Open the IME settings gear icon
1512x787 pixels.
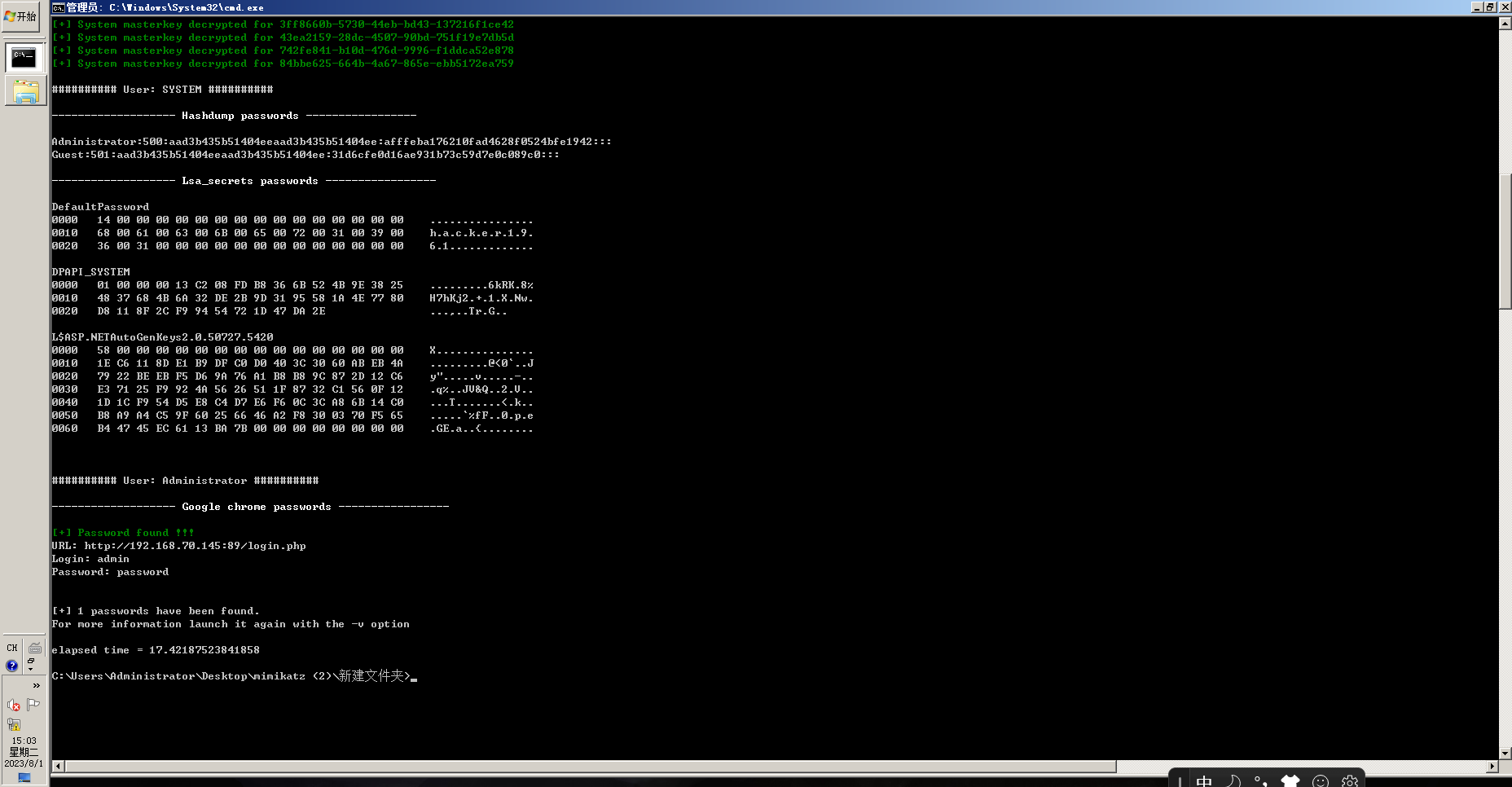1350,781
